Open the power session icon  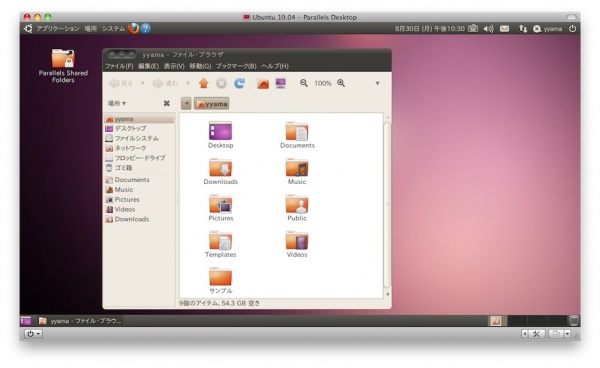(572, 29)
